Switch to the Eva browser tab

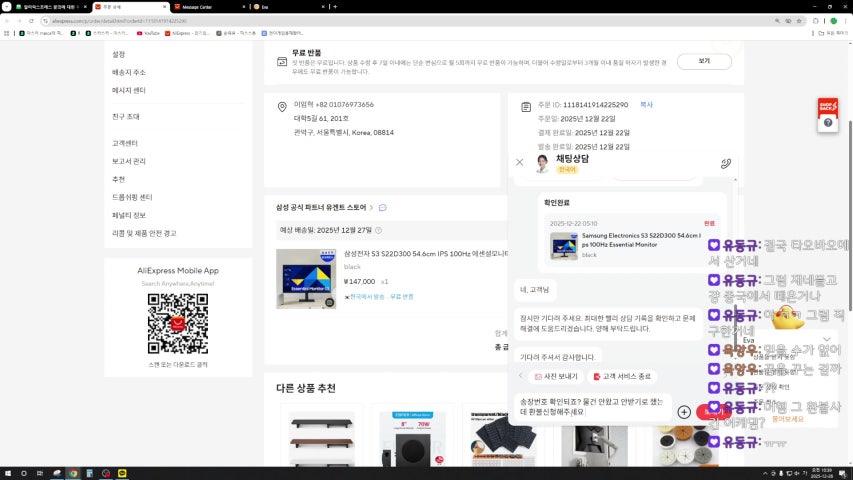click(x=288, y=7)
